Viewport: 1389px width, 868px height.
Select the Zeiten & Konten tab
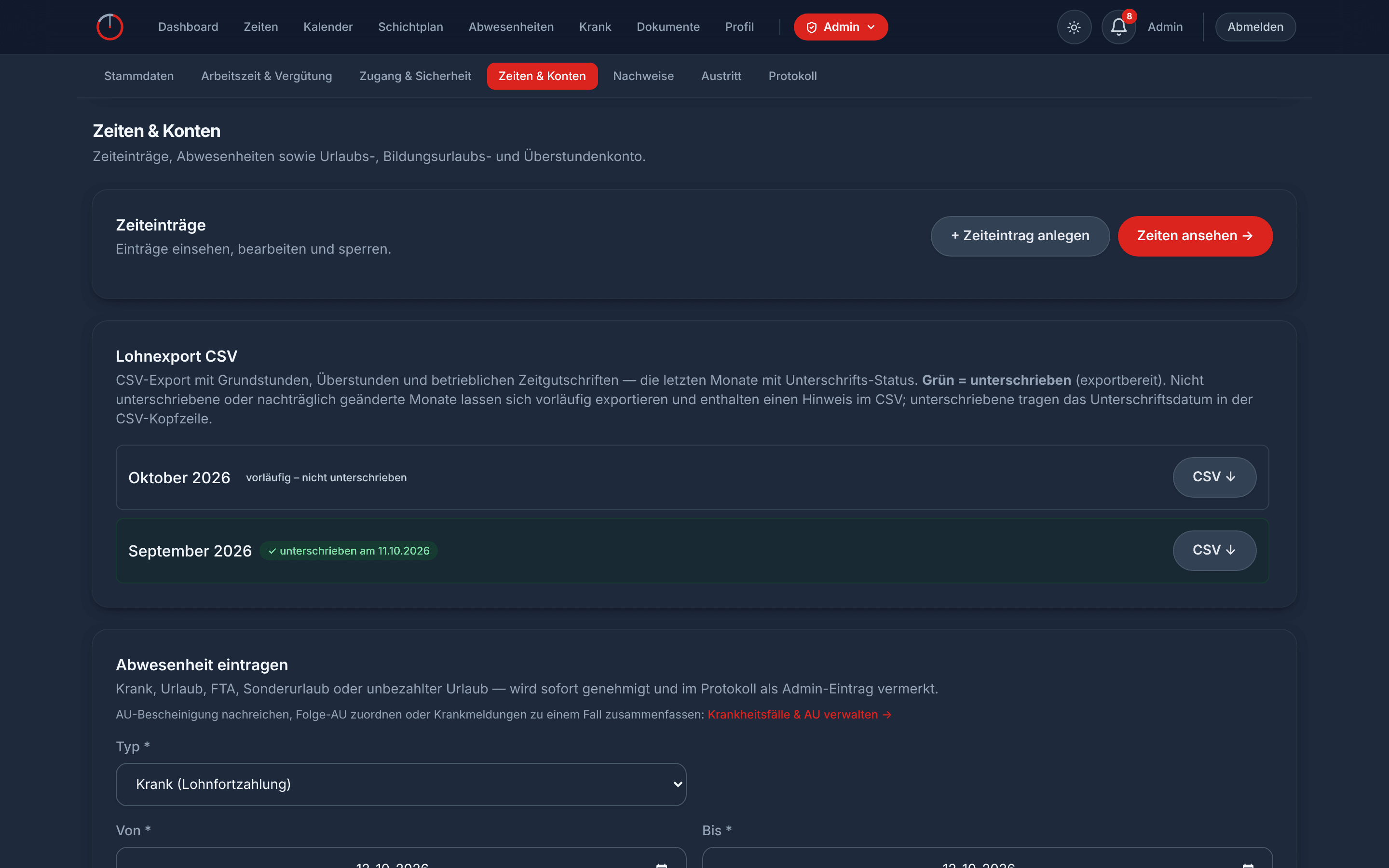(542, 76)
